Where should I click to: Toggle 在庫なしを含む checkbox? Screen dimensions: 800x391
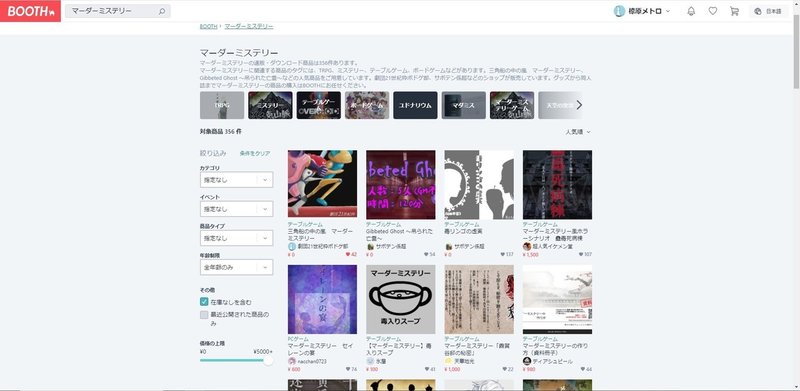pyautogui.click(x=204, y=302)
